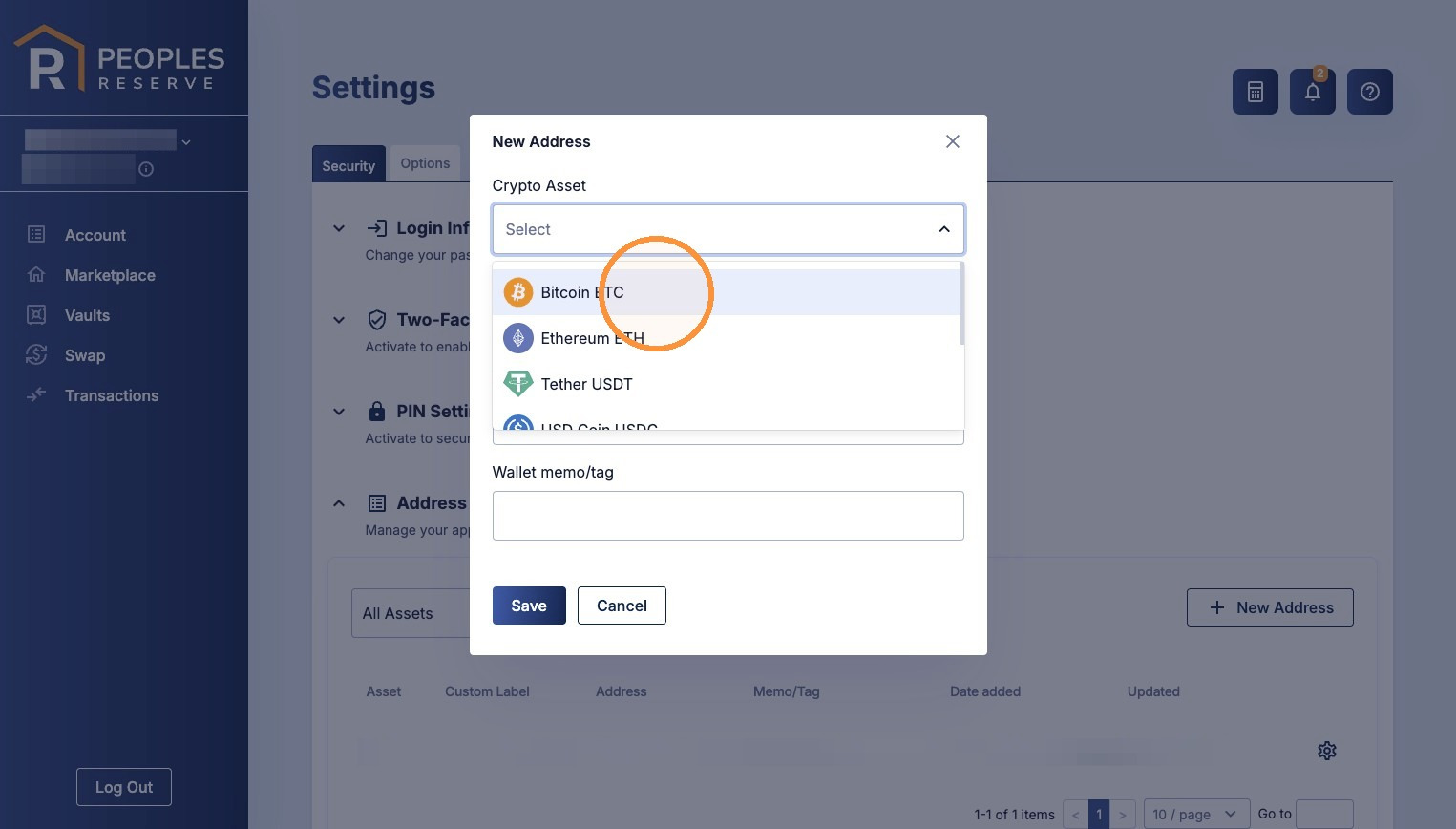Click the Bitcoin coin icon
The image size is (1456, 829).
tap(518, 292)
